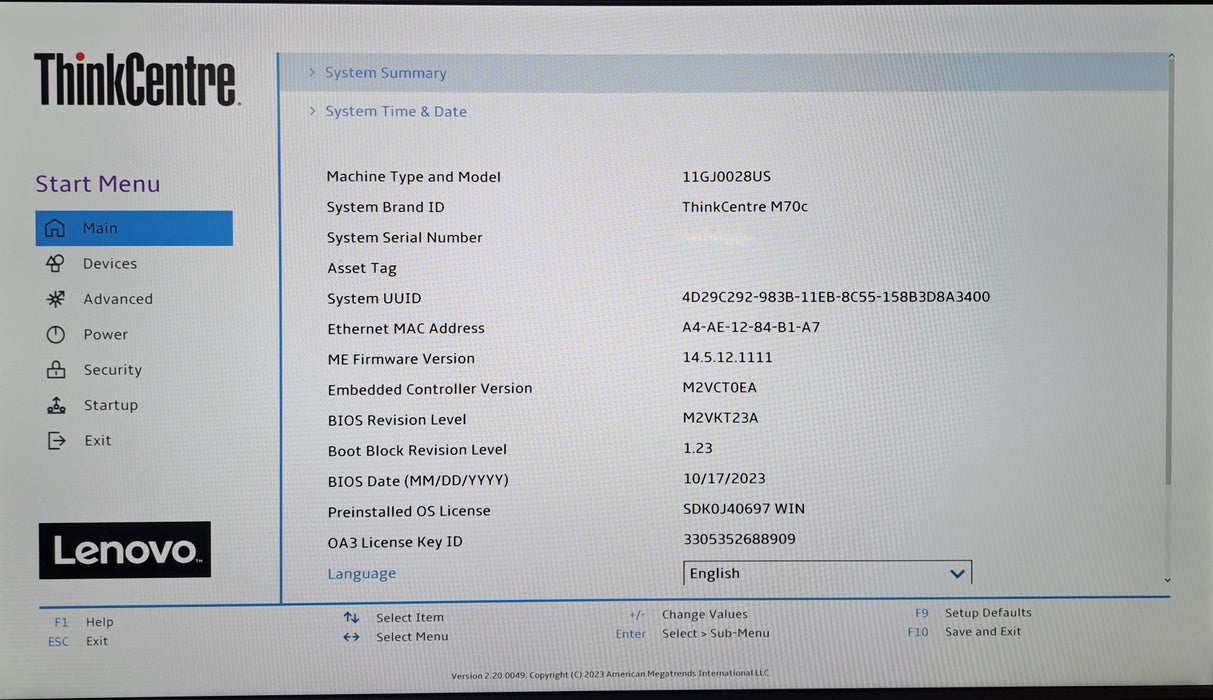The width and height of the screenshot is (1213, 700).
Task: Click embedded controller value M2VCT0EA
Action: click(x=720, y=387)
